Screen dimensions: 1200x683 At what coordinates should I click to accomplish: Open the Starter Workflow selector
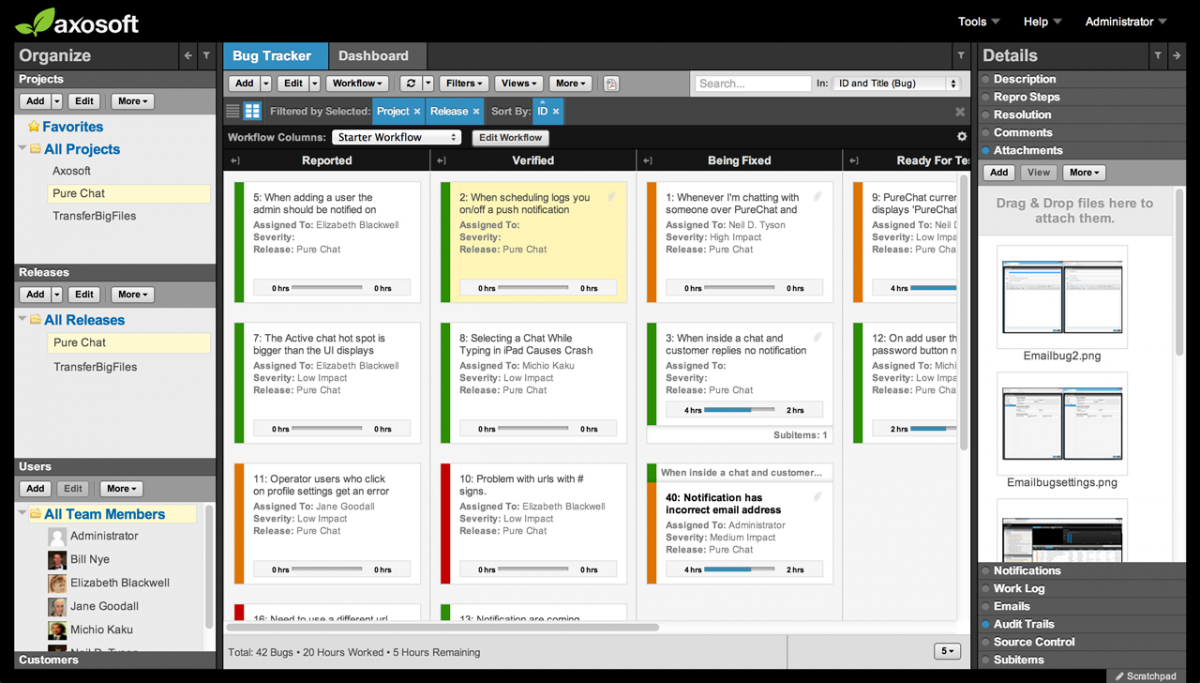tap(396, 136)
